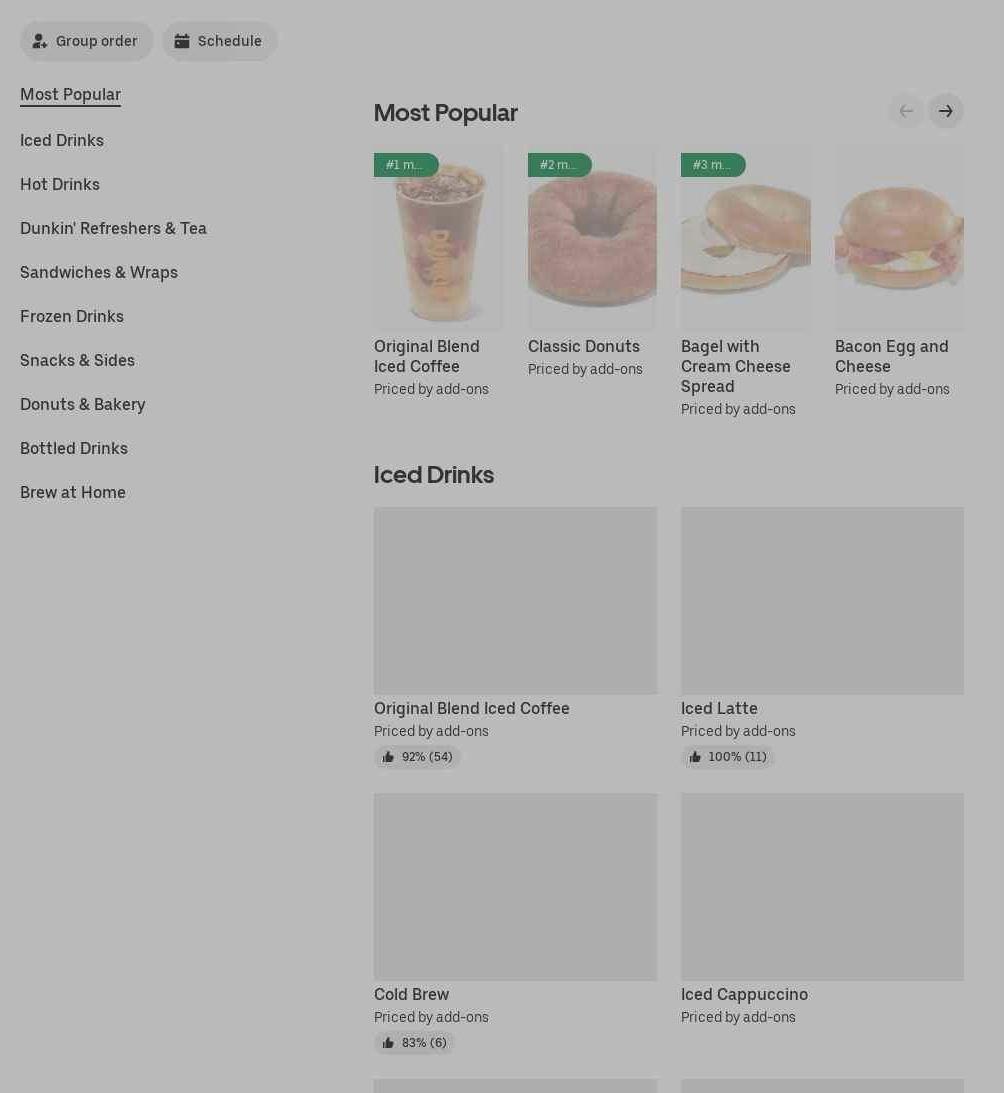Click the thumbs-up rating under Iced Latte

coord(727,757)
